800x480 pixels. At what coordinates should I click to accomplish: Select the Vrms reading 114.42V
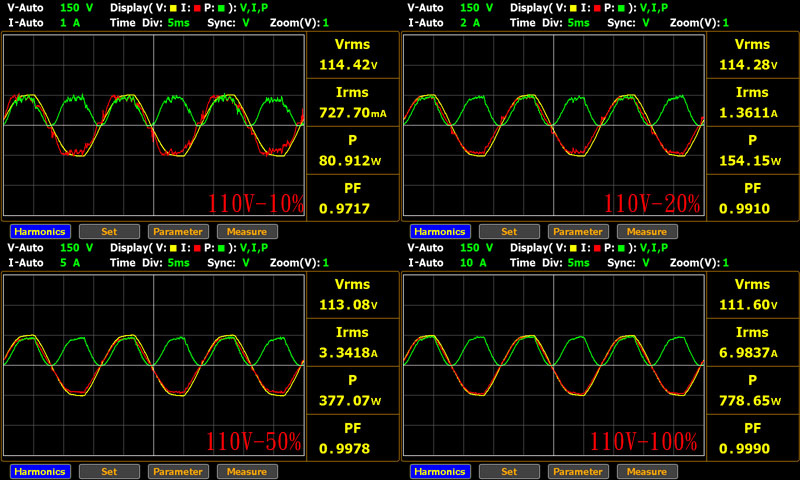coord(348,65)
